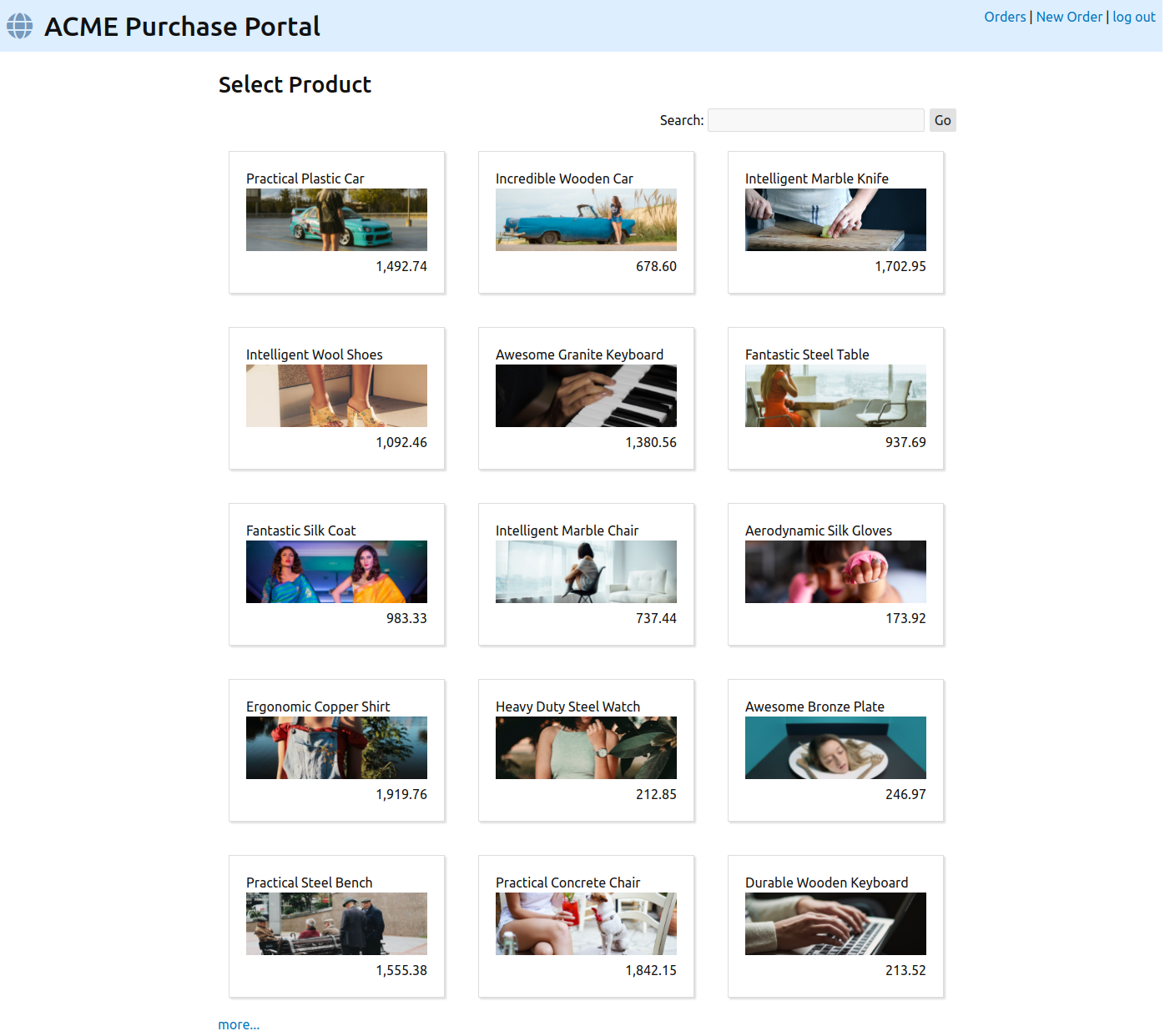Focus the Search input field
The width and height of the screenshot is (1175, 1036).
[x=816, y=120]
